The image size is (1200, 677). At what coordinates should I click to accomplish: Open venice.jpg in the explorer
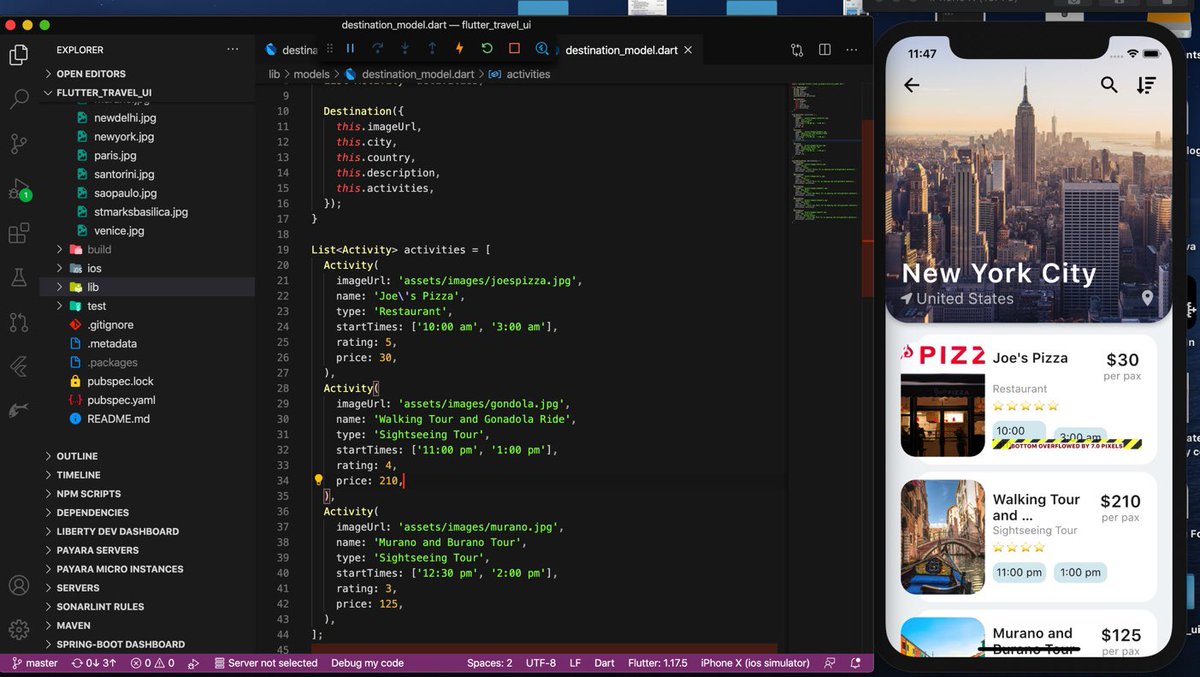coord(119,230)
